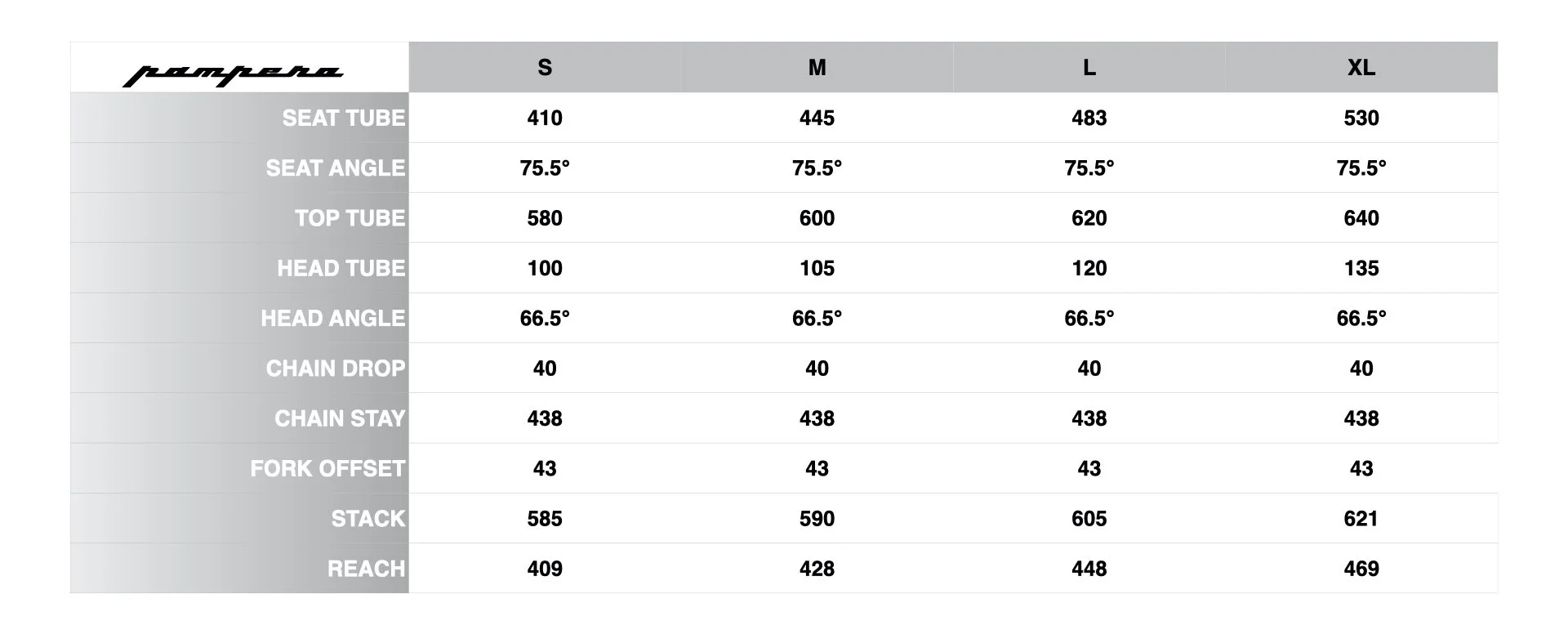The image size is (1568, 621).
Task: Click the HEAD TUBE row label
Action: 341,268
